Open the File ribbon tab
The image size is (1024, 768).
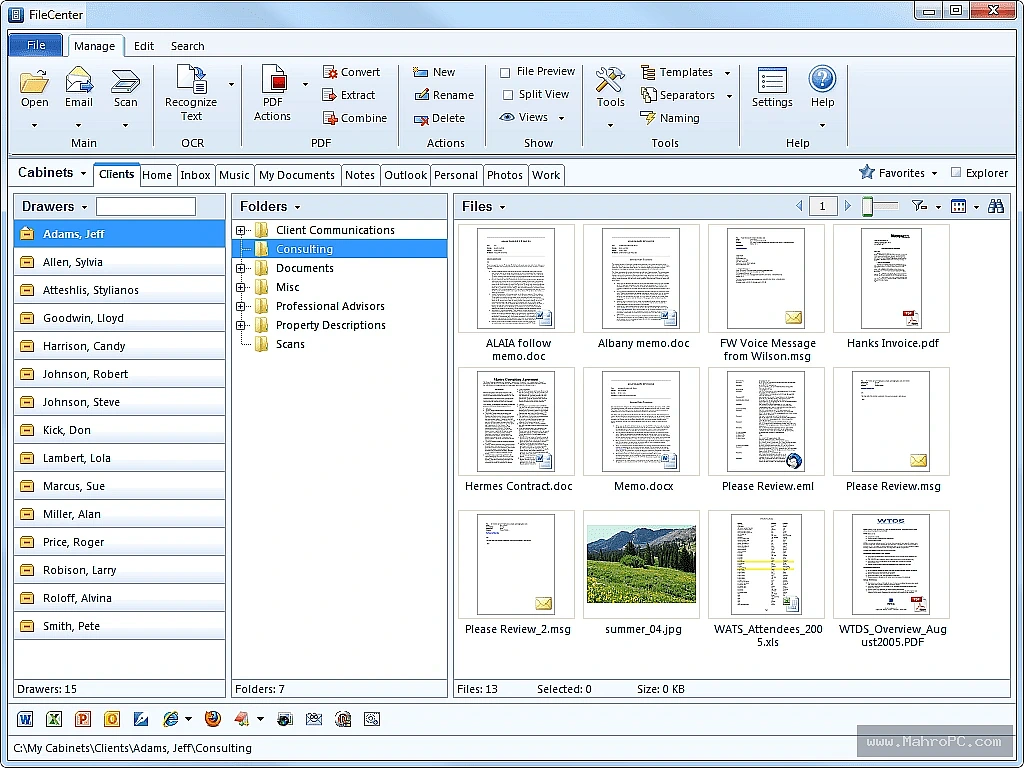(36, 45)
